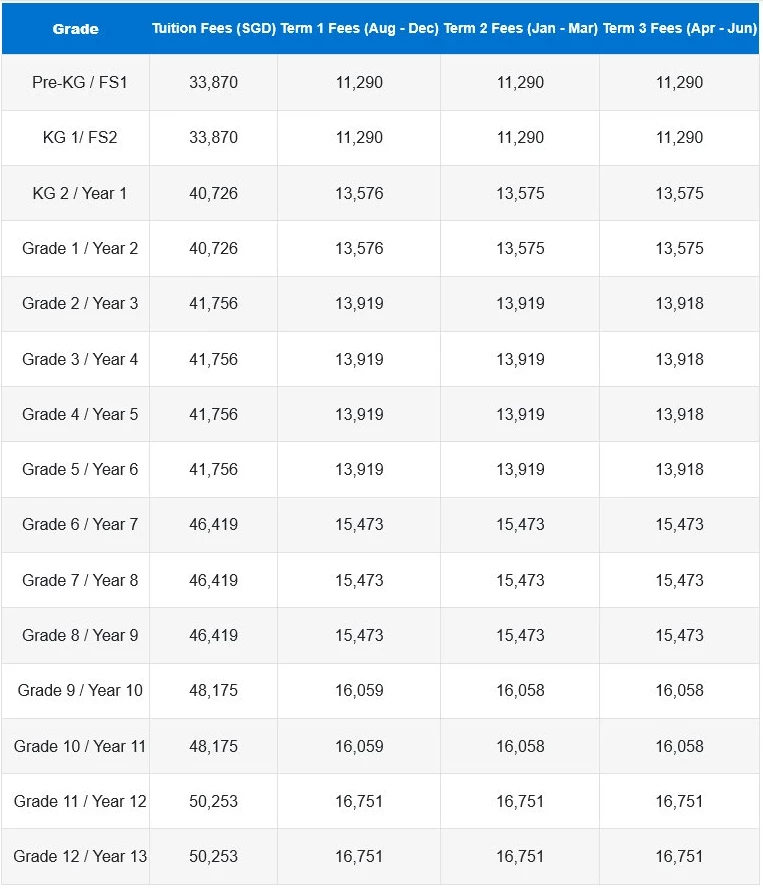
Task: Click the Tuition Fees (SGD) header
Action: click(214, 28)
